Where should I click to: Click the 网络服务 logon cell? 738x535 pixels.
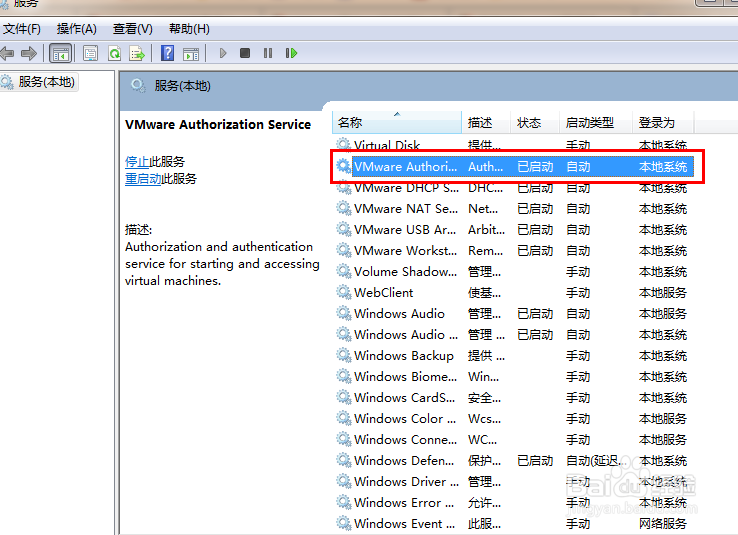(x=663, y=524)
